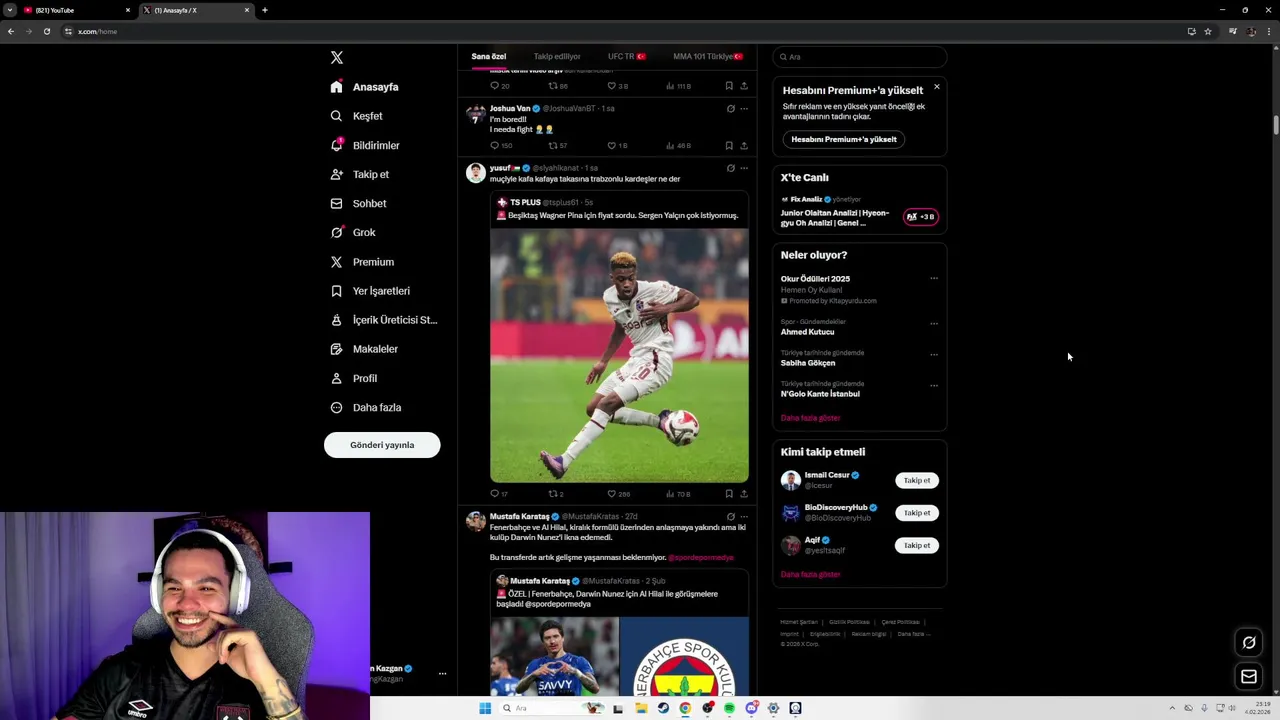The image size is (1280, 720).
Task: Open the @spordepormedya mention link
Action: click(x=701, y=557)
